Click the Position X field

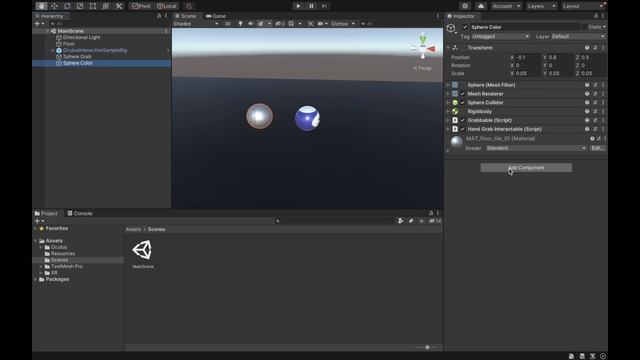coord(527,58)
